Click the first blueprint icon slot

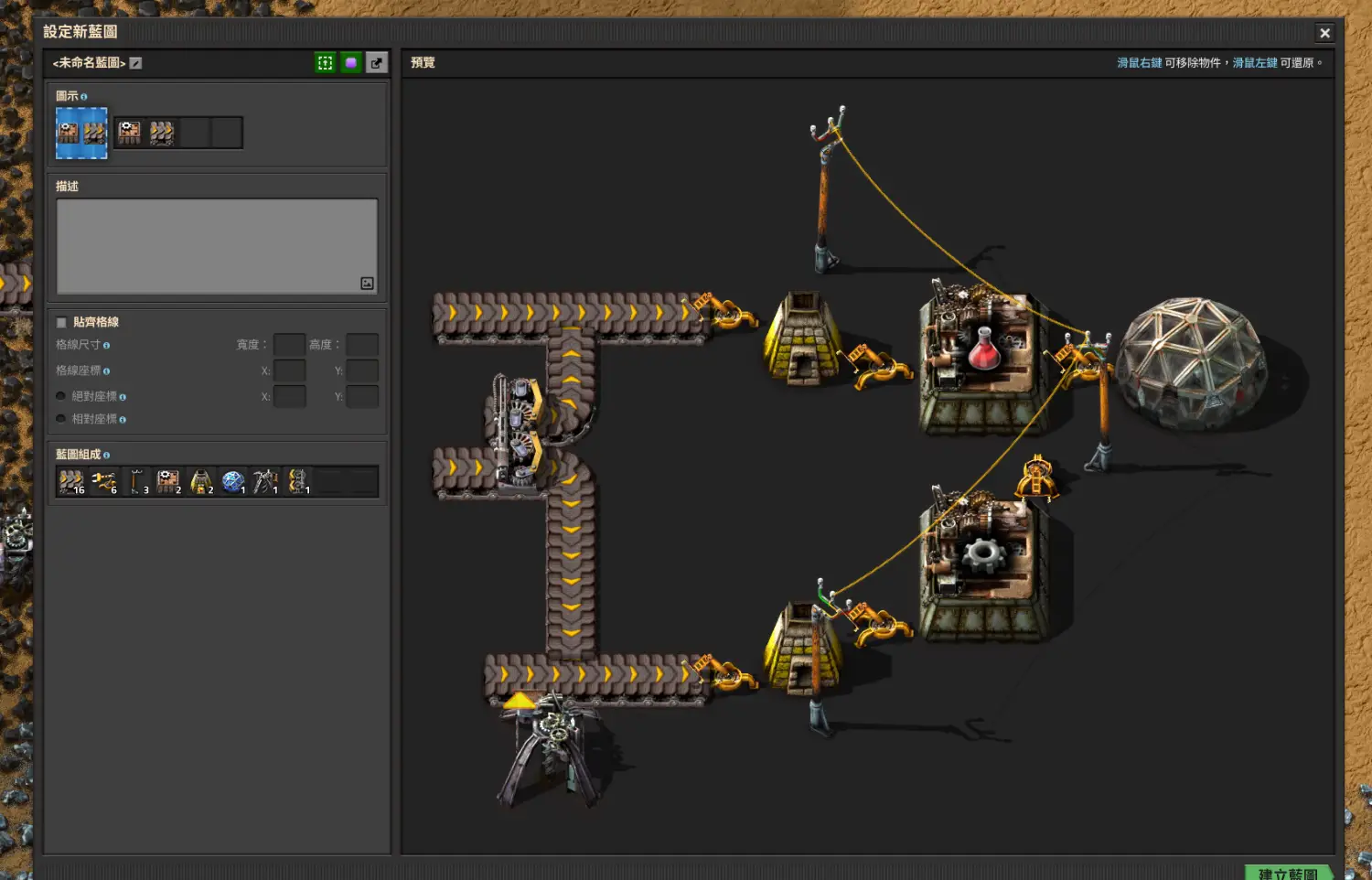point(129,133)
